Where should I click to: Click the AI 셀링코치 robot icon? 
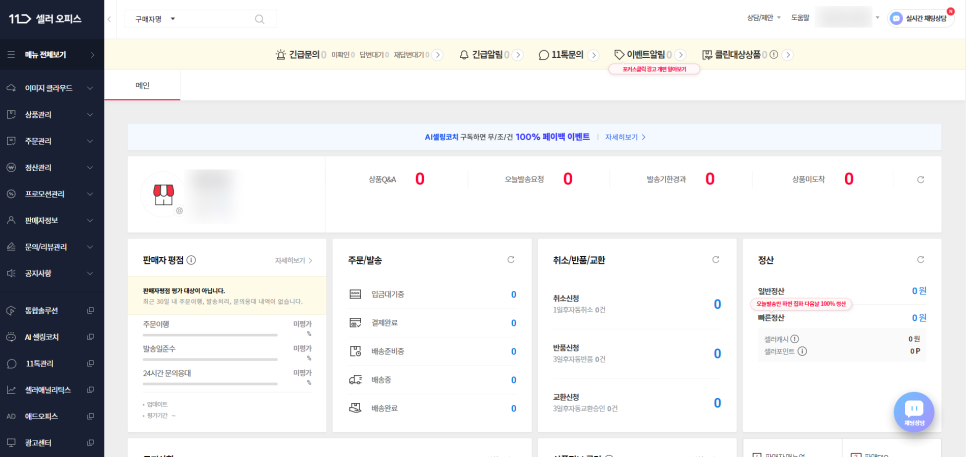click(x=10, y=337)
